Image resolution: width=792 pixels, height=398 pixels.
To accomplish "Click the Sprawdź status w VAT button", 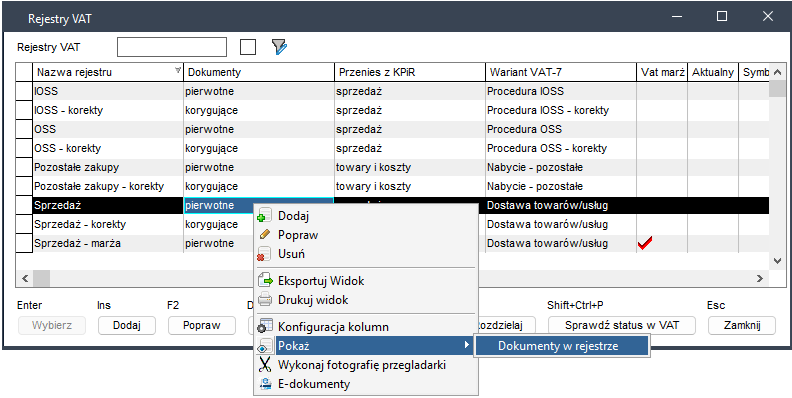I will 622,325.
